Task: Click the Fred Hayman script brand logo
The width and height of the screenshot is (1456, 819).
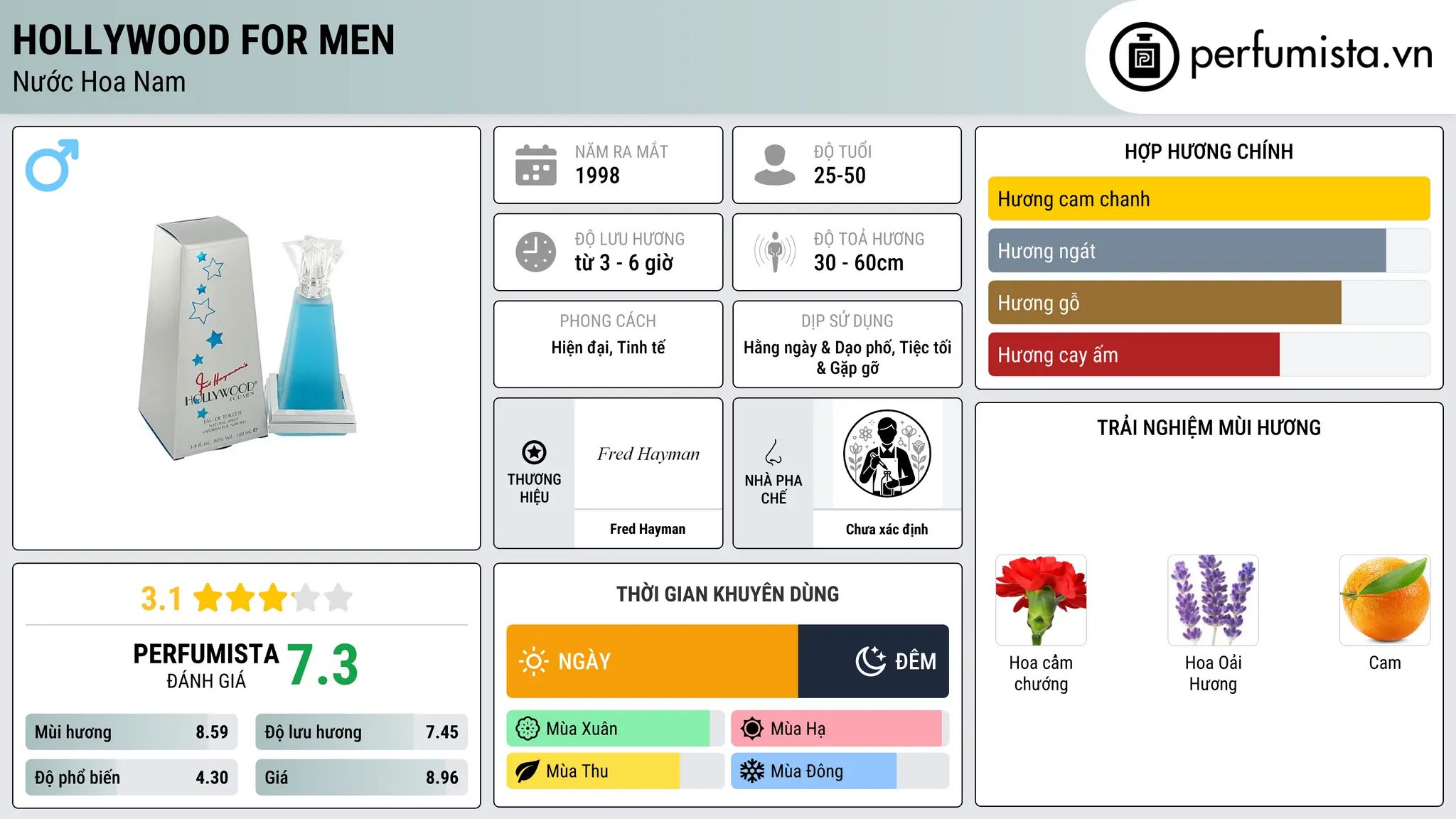Action: (x=648, y=454)
